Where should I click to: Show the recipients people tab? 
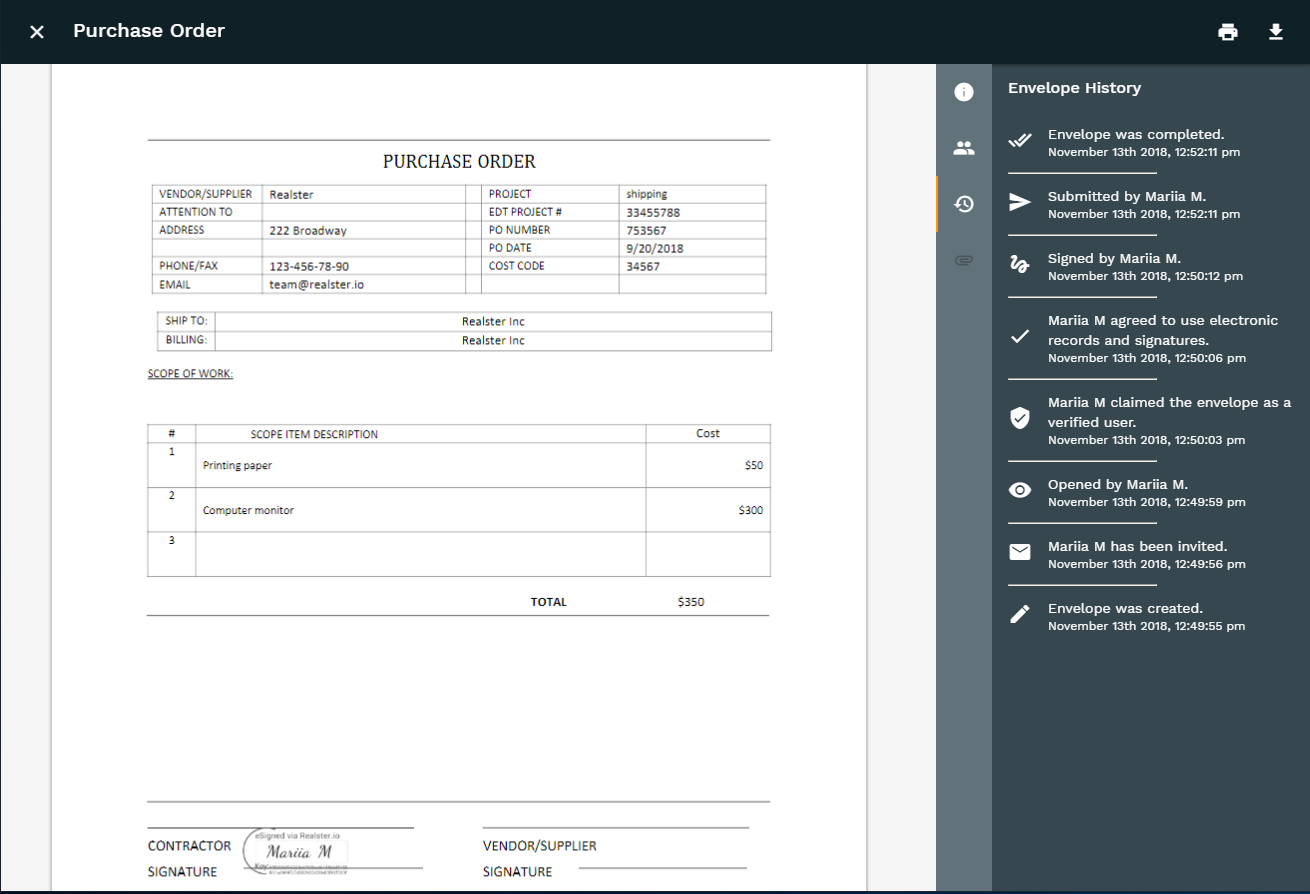click(x=964, y=149)
